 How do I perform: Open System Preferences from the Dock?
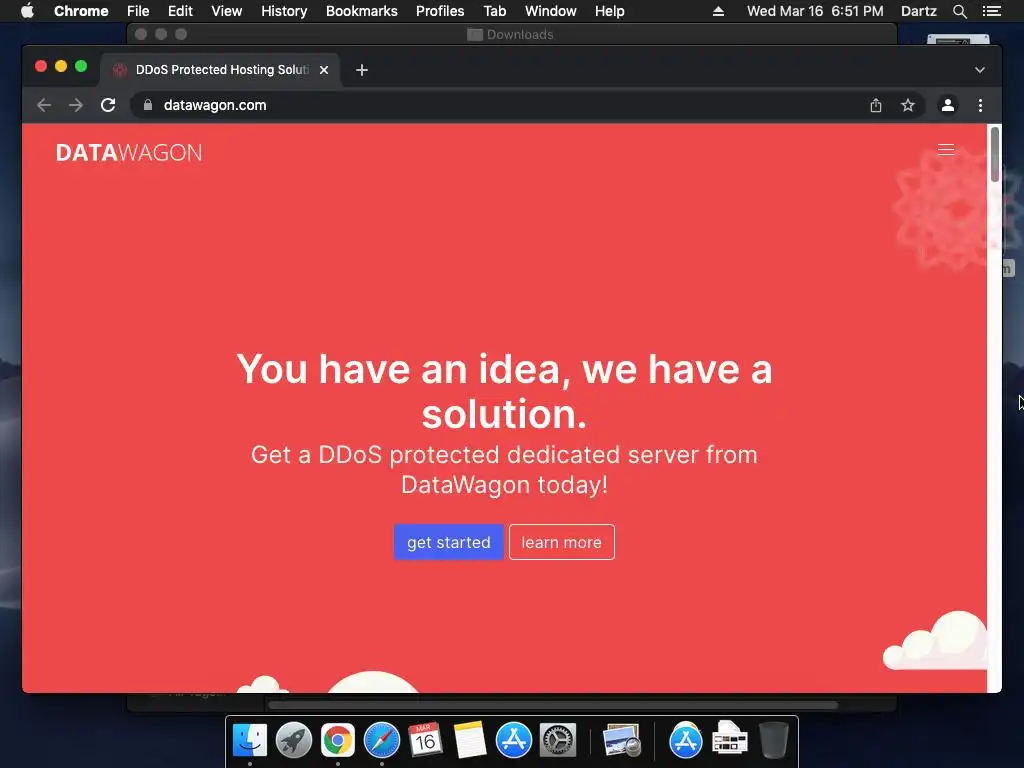pyautogui.click(x=558, y=741)
